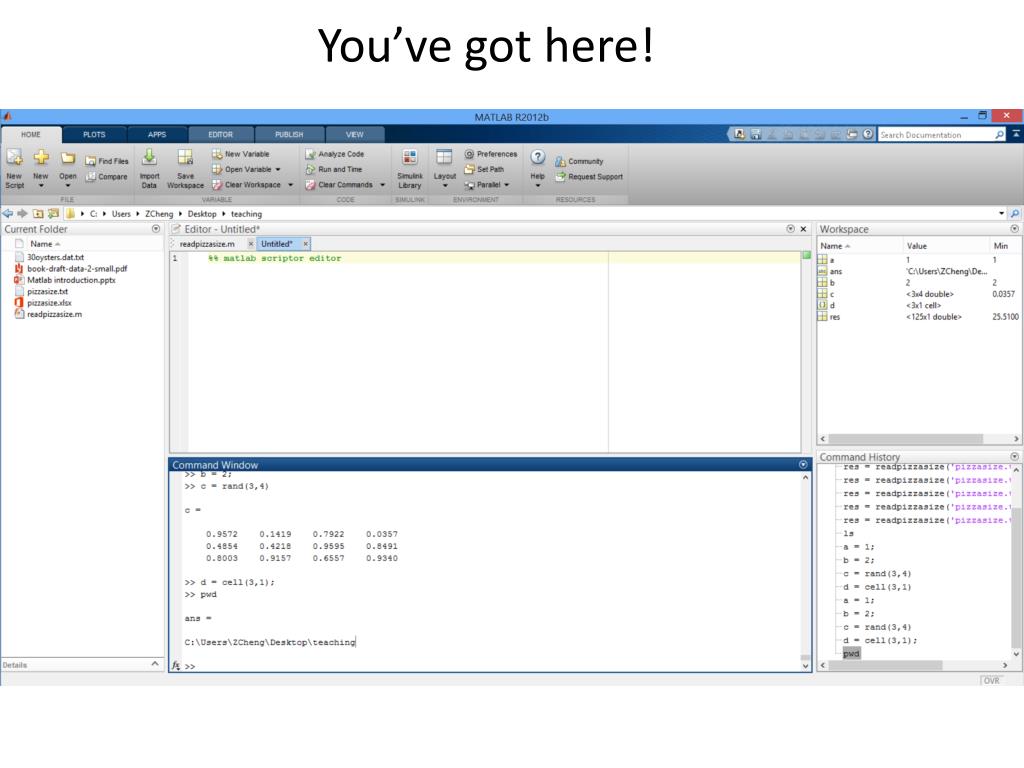
Task: Switch to the EDITOR tab
Action: pyautogui.click(x=221, y=135)
